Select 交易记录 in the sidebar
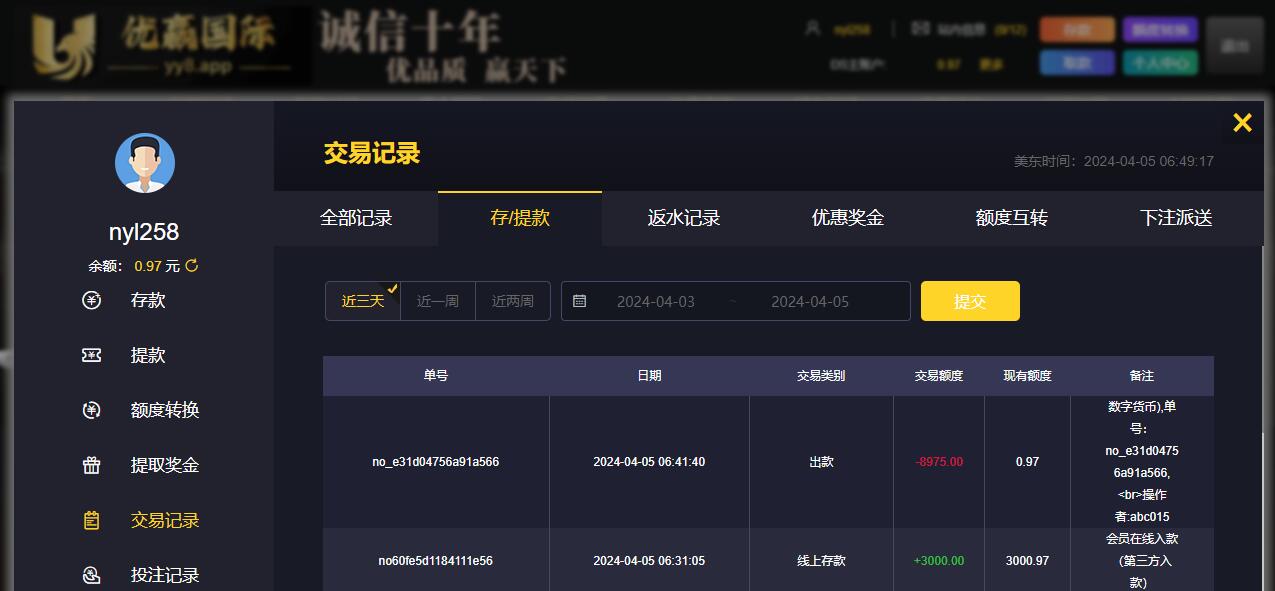This screenshot has width=1275, height=591. (165, 520)
